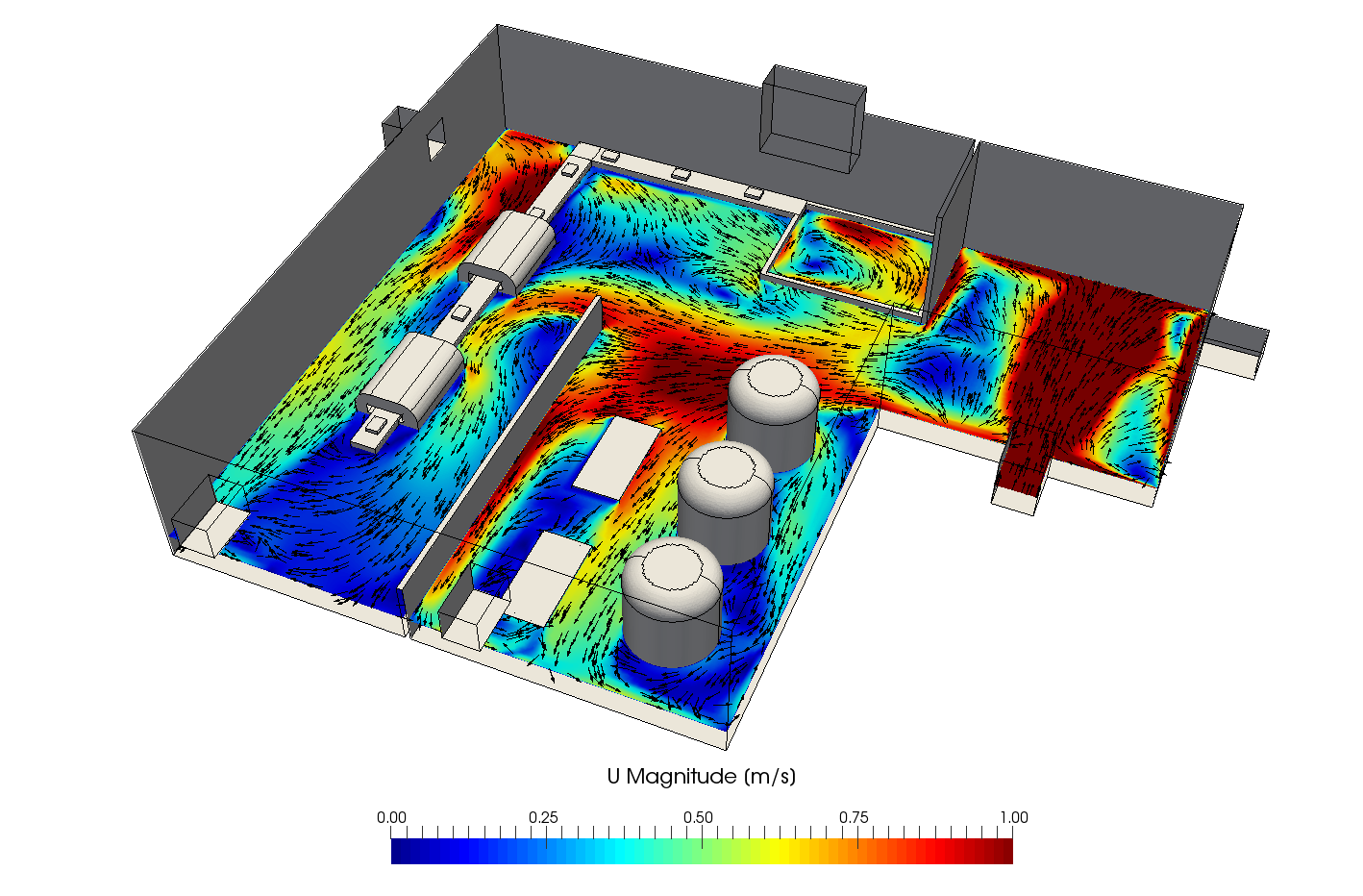Click the window opening in the left wall
The width and height of the screenshot is (1363, 896).
tap(436, 139)
